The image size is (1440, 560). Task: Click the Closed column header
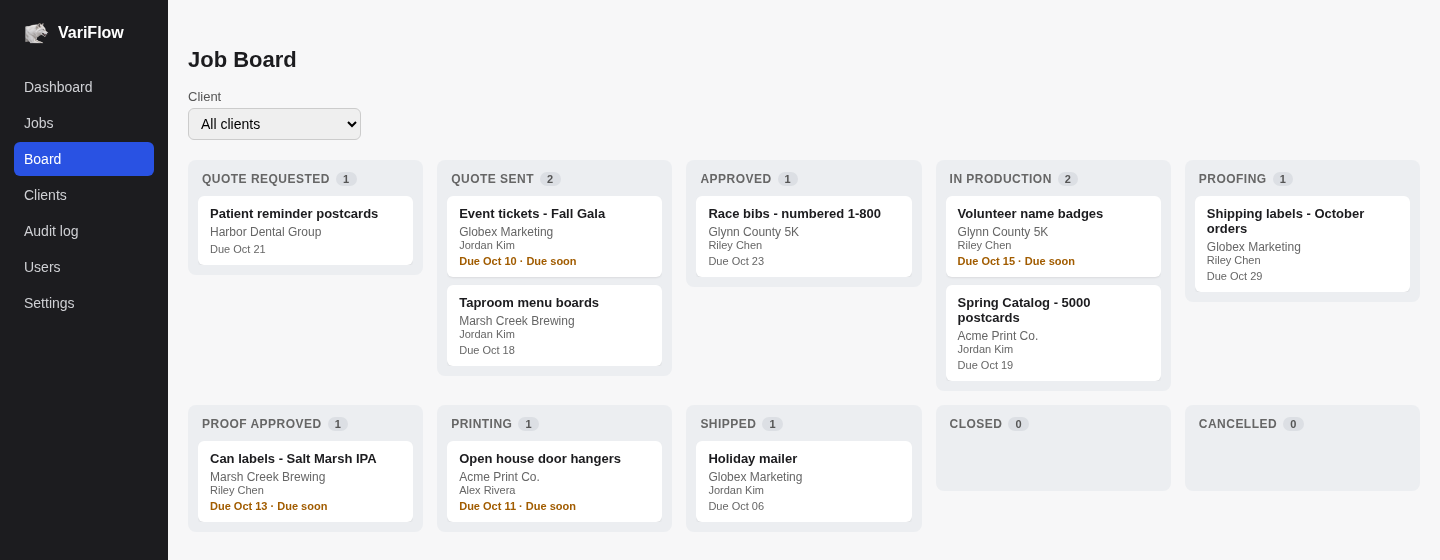click(976, 424)
